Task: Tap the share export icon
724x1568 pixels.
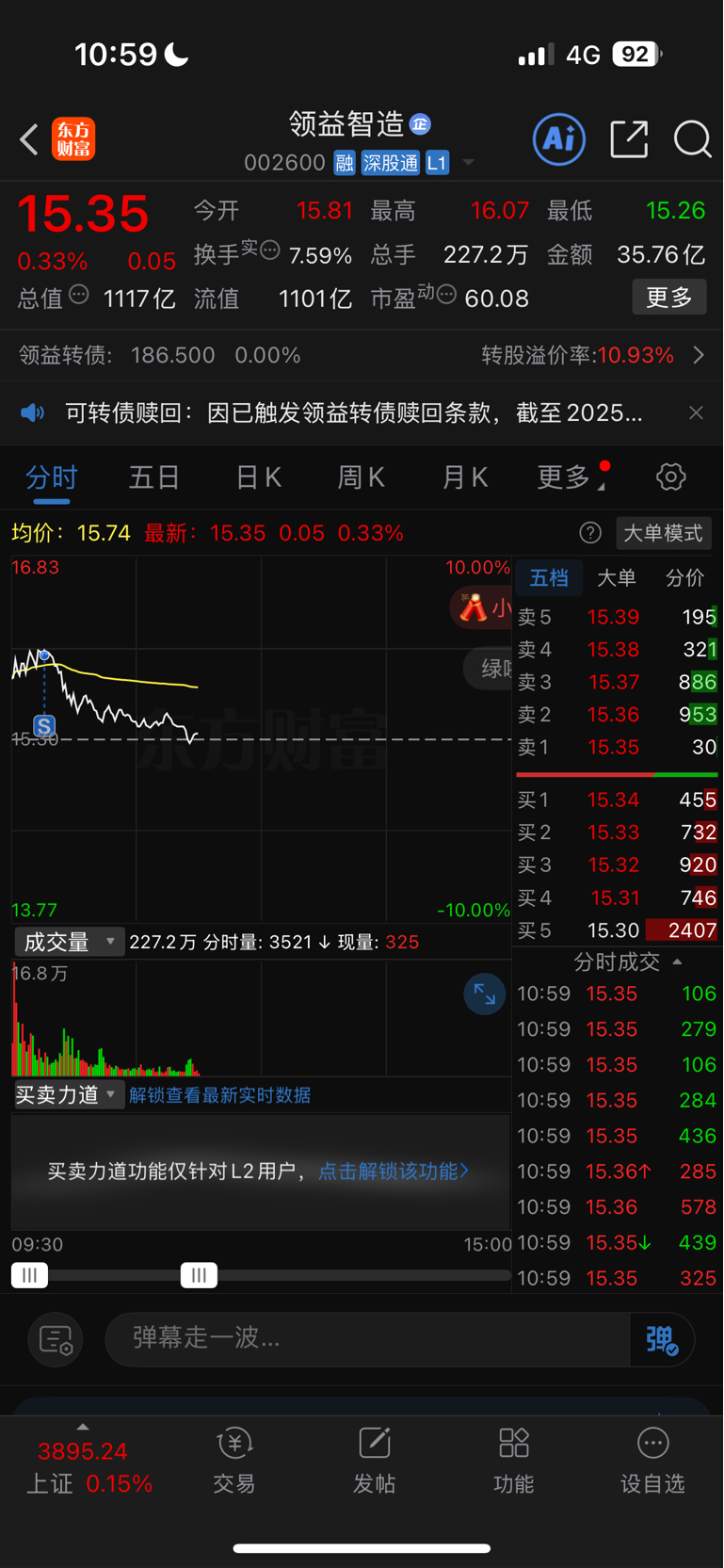Action: (629, 139)
